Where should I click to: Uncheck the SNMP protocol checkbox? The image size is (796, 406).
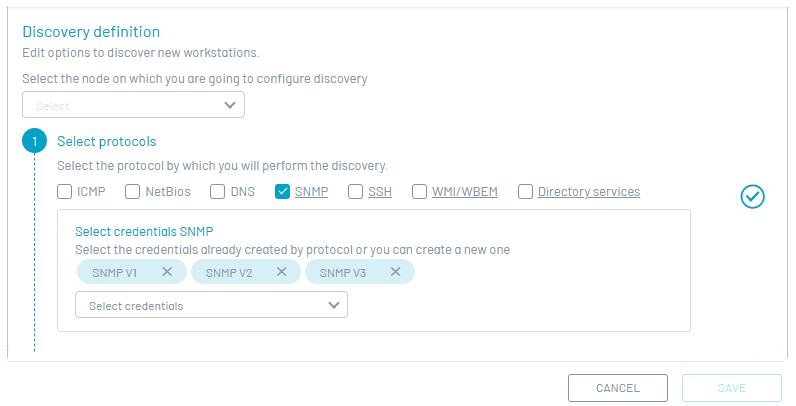point(282,191)
